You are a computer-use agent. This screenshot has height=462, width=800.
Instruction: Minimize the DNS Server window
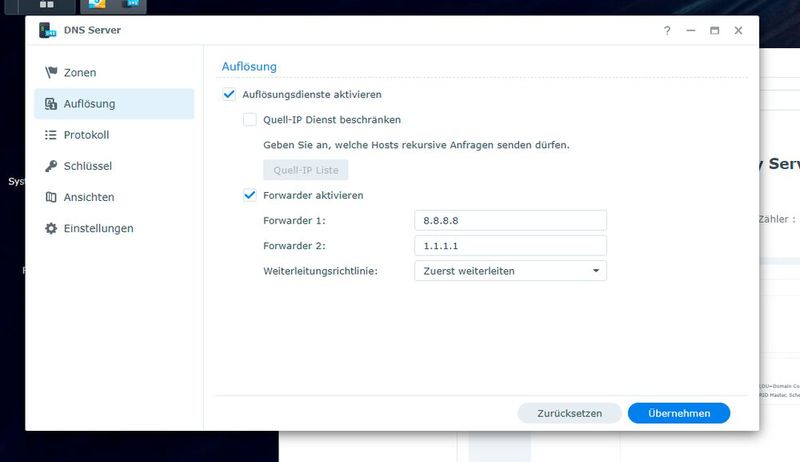691,31
